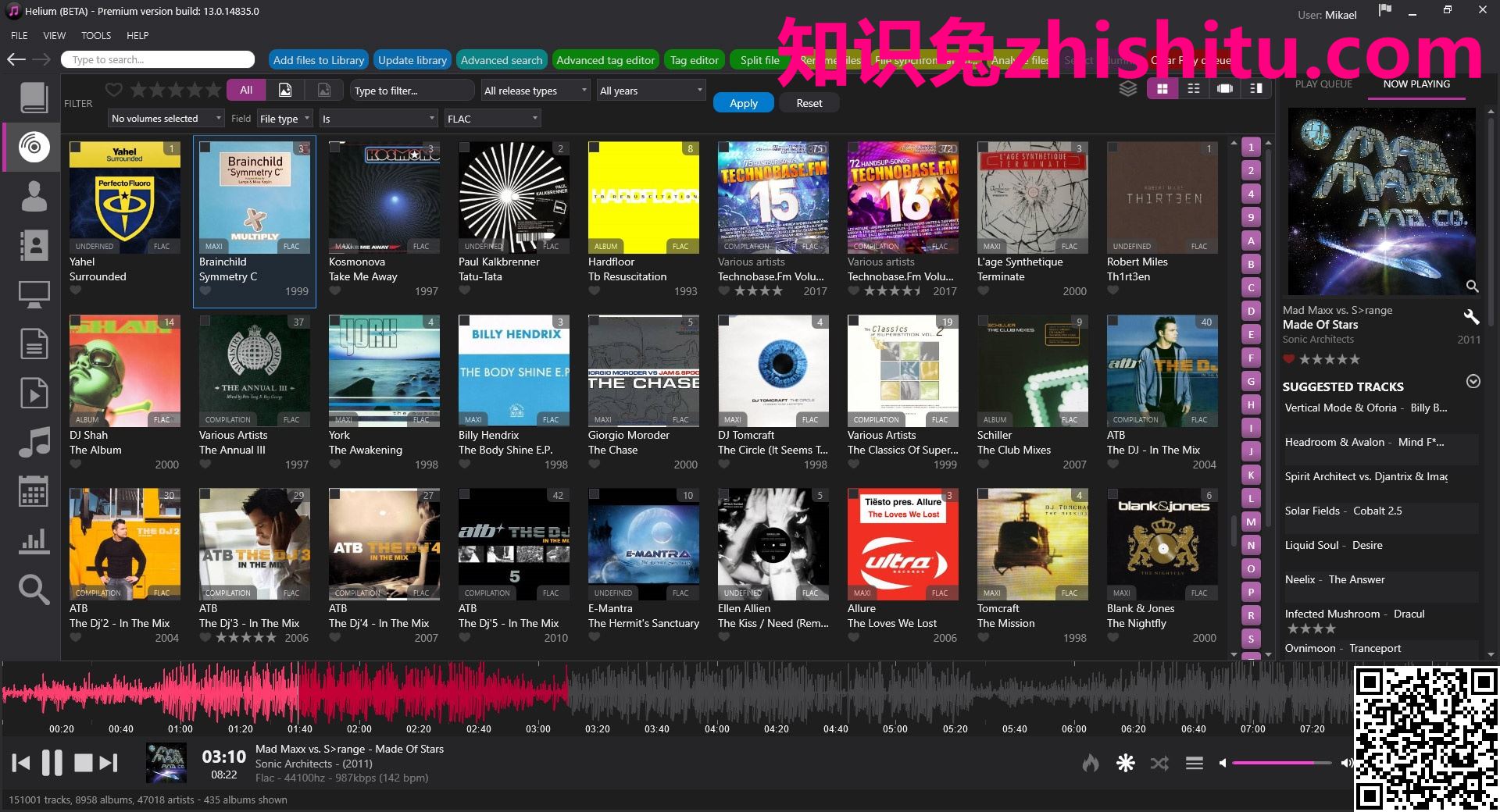Navigate back with the left arrow
The width and height of the screenshot is (1500, 812).
point(16,59)
